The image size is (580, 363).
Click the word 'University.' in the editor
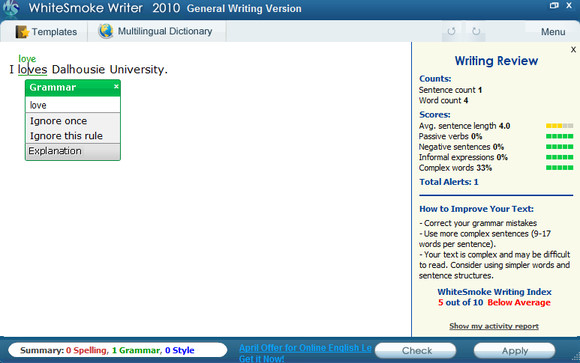coord(139,70)
